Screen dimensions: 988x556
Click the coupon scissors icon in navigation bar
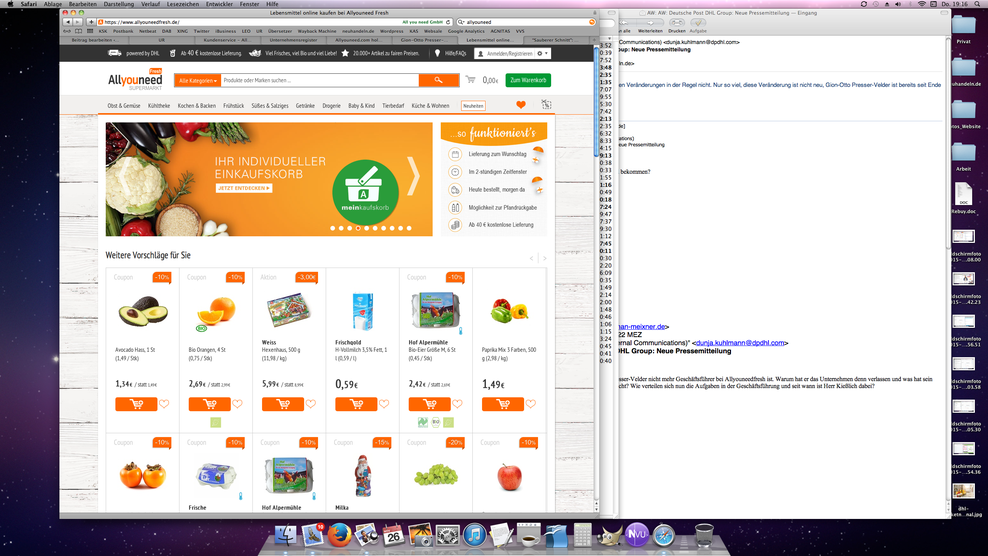[x=546, y=105]
